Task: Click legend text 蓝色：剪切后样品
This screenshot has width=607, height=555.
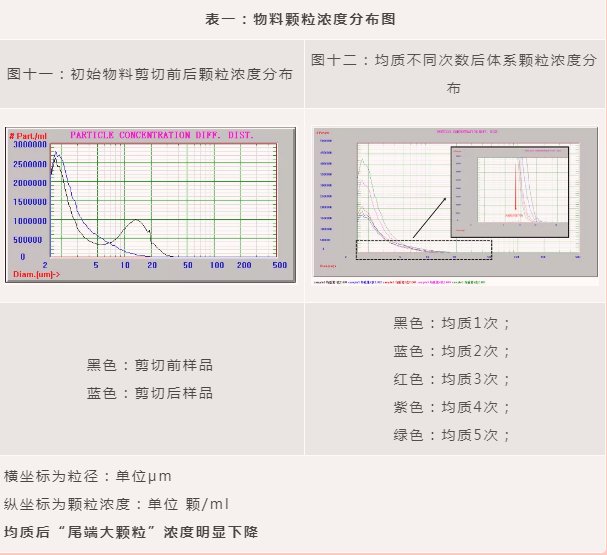Action: click(x=150, y=393)
